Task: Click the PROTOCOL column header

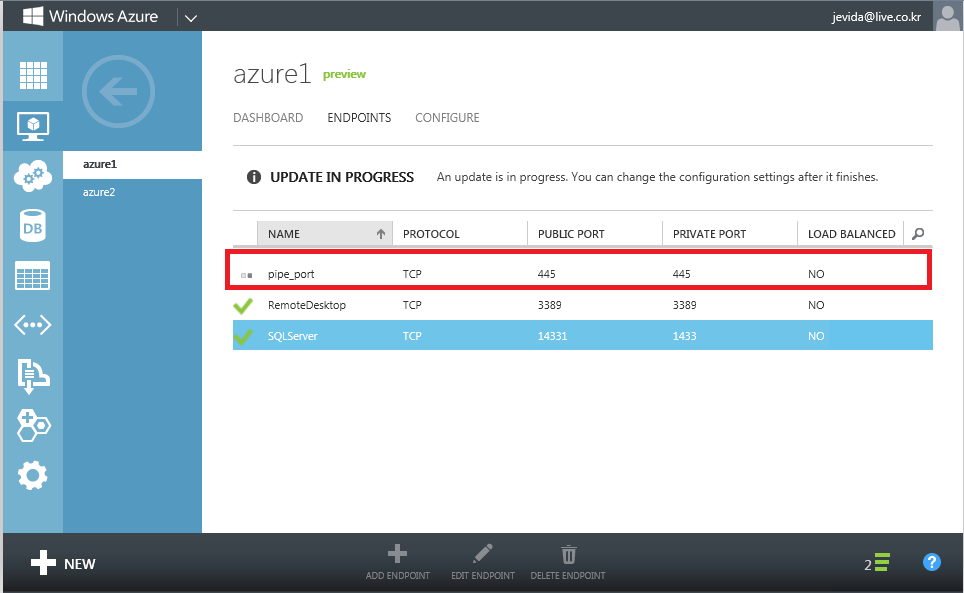Action: tap(460, 234)
